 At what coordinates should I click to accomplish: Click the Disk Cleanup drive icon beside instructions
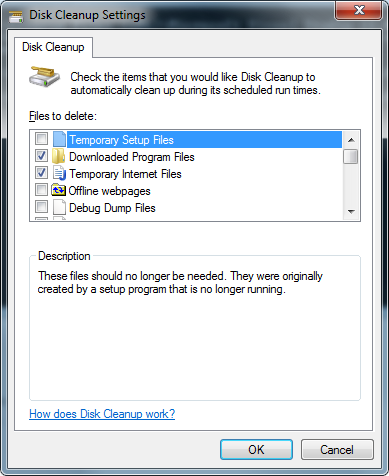[x=44, y=77]
